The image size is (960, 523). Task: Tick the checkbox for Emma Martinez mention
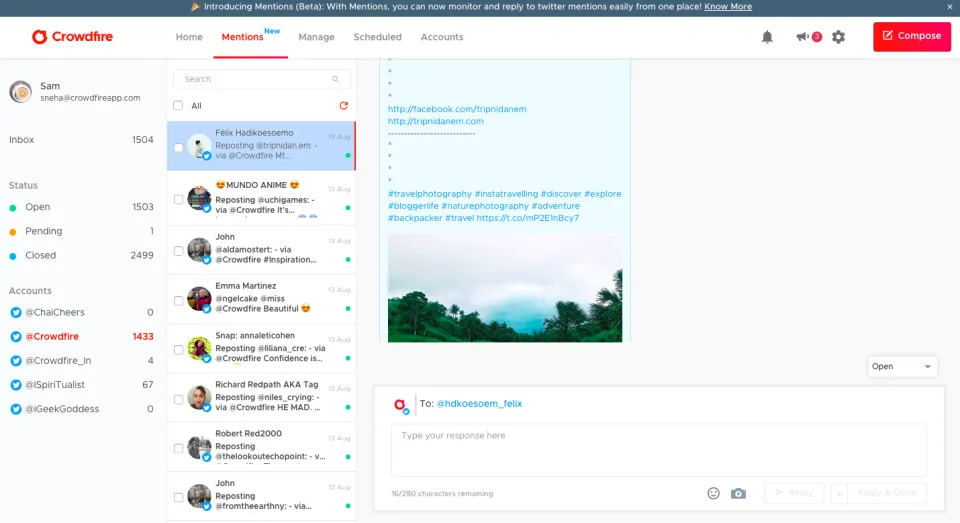click(x=178, y=300)
